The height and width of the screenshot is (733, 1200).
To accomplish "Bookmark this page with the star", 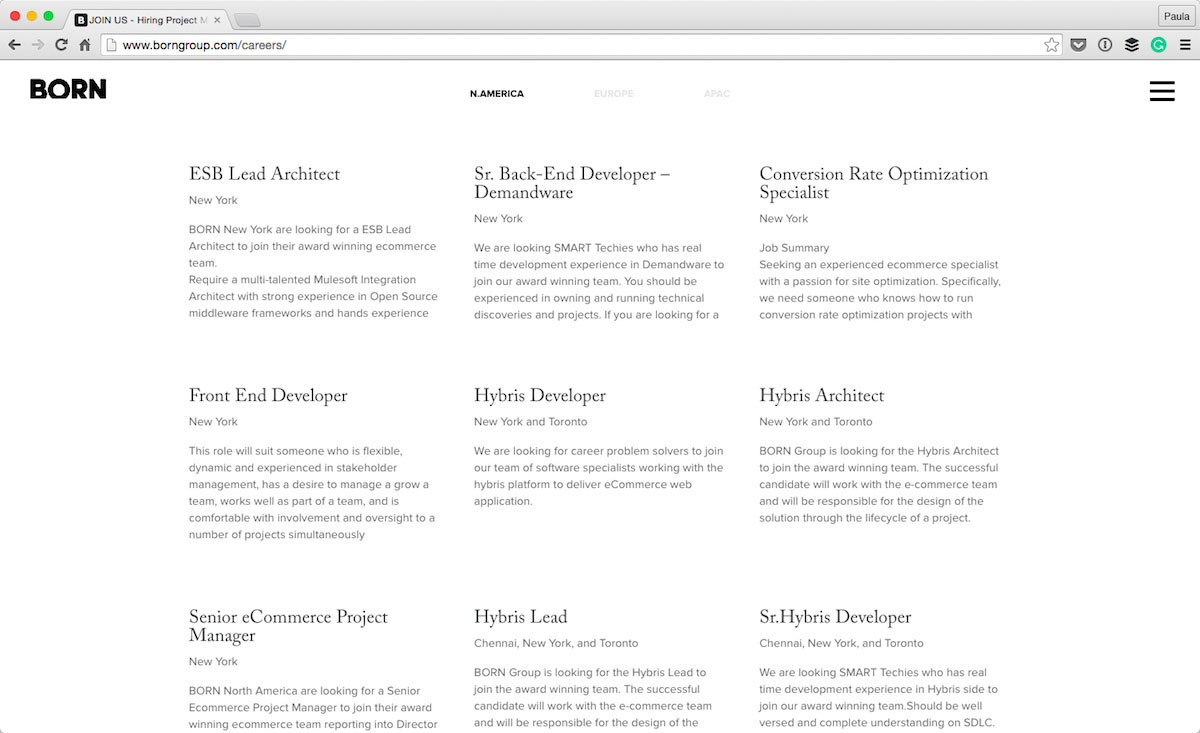I will [x=1052, y=44].
